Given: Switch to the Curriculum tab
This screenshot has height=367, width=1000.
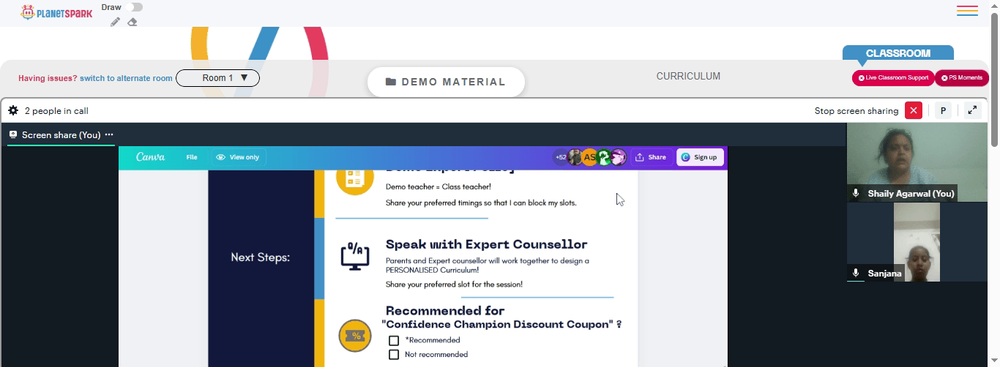Looking at the screenshot, I should coord(688,76).
